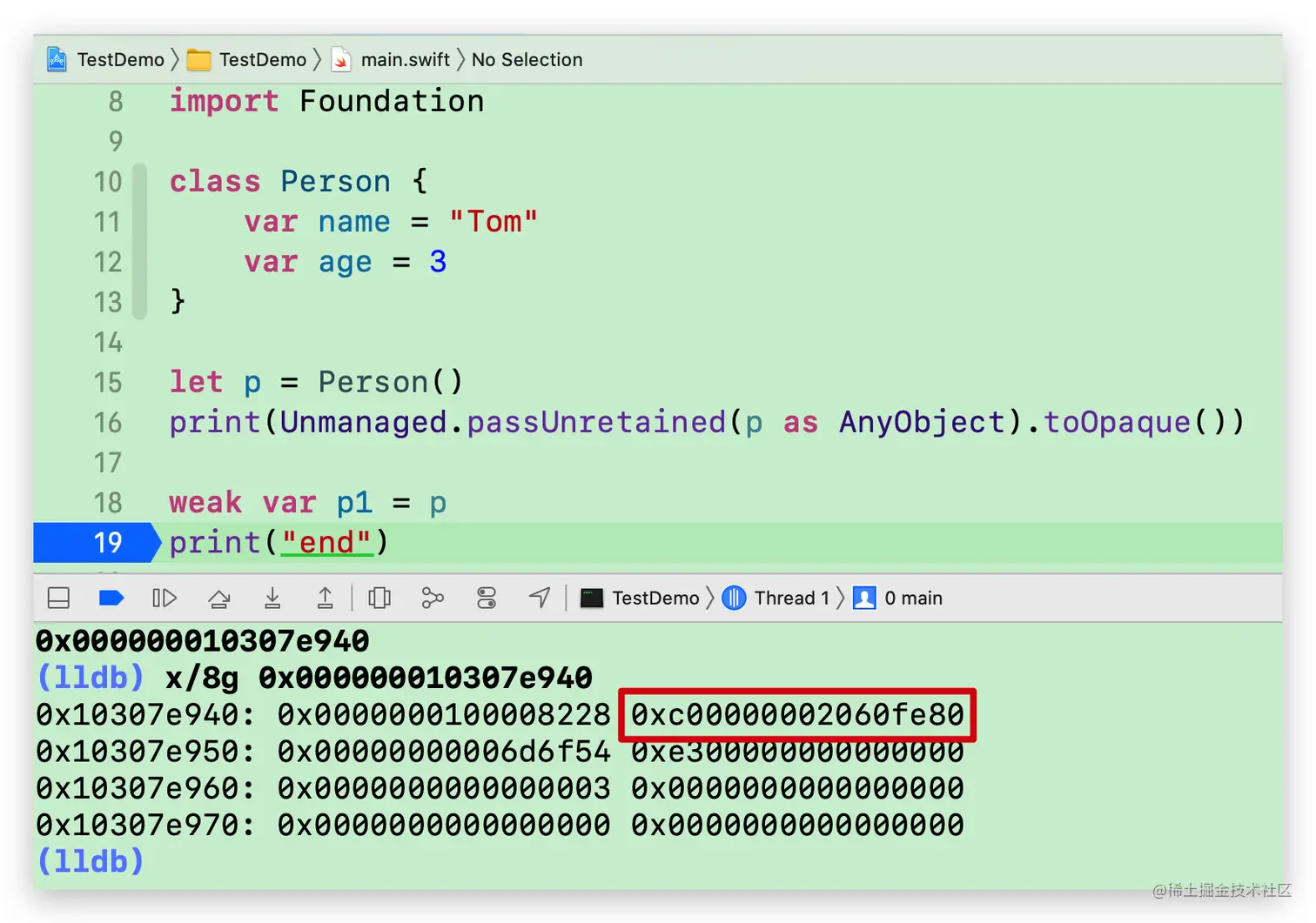Image resolution: width=1316 pixels, height=923 pixels.
Task: Click the passUnretained method call
Action: point(596,423)
